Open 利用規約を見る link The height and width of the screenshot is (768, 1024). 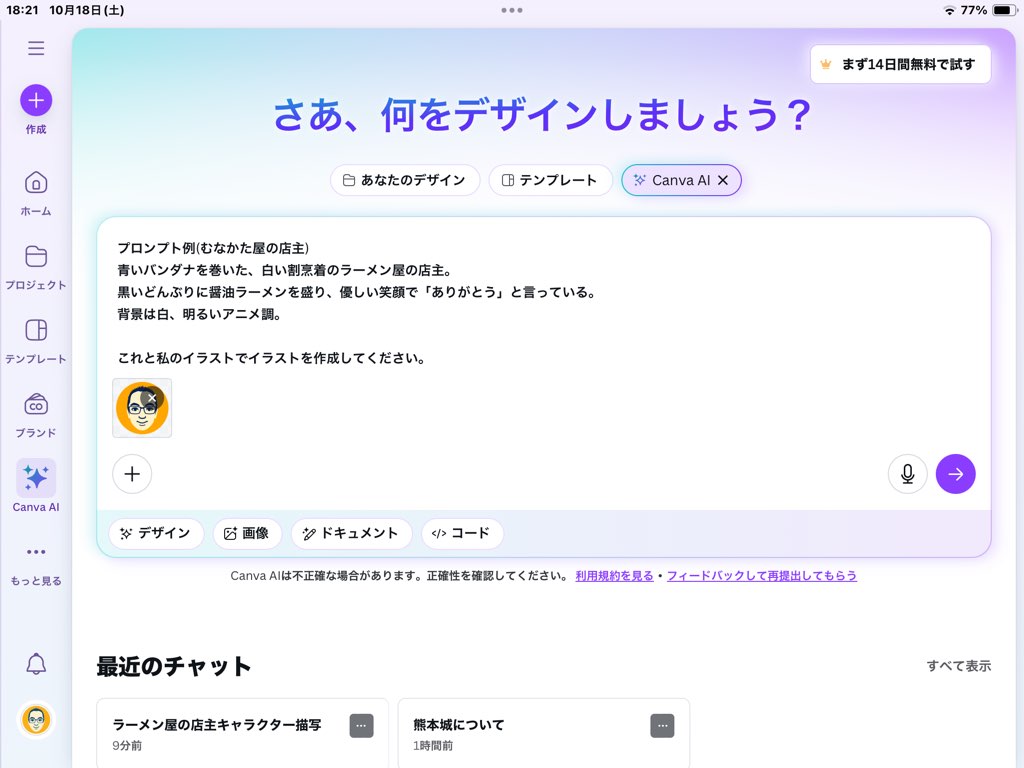pyautogui.click(x=614, y=576)
